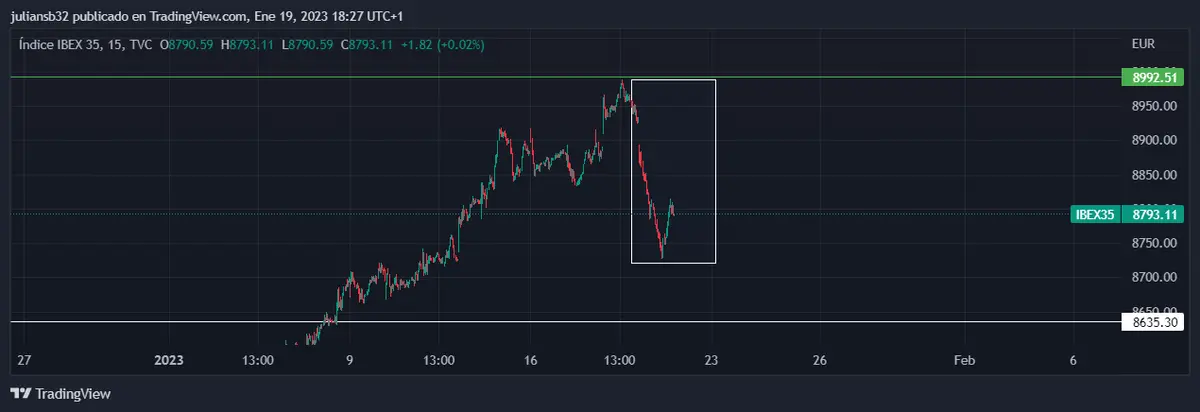This screenshot has height=412, width=1200.
Task: Select the white 8635.30 price label
Action: pos(1153,322)
